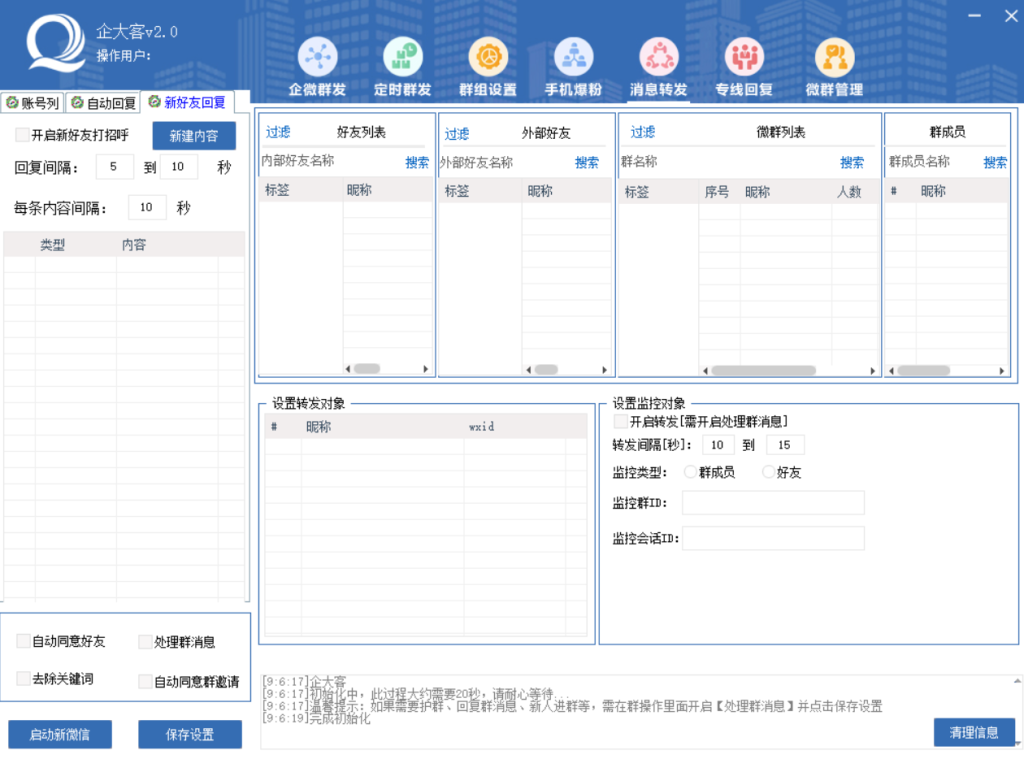The height and width of the screenshot is (759, 1024).
Task: Open 过滤 filter in the 微群列表 panel
Action: 643,132
